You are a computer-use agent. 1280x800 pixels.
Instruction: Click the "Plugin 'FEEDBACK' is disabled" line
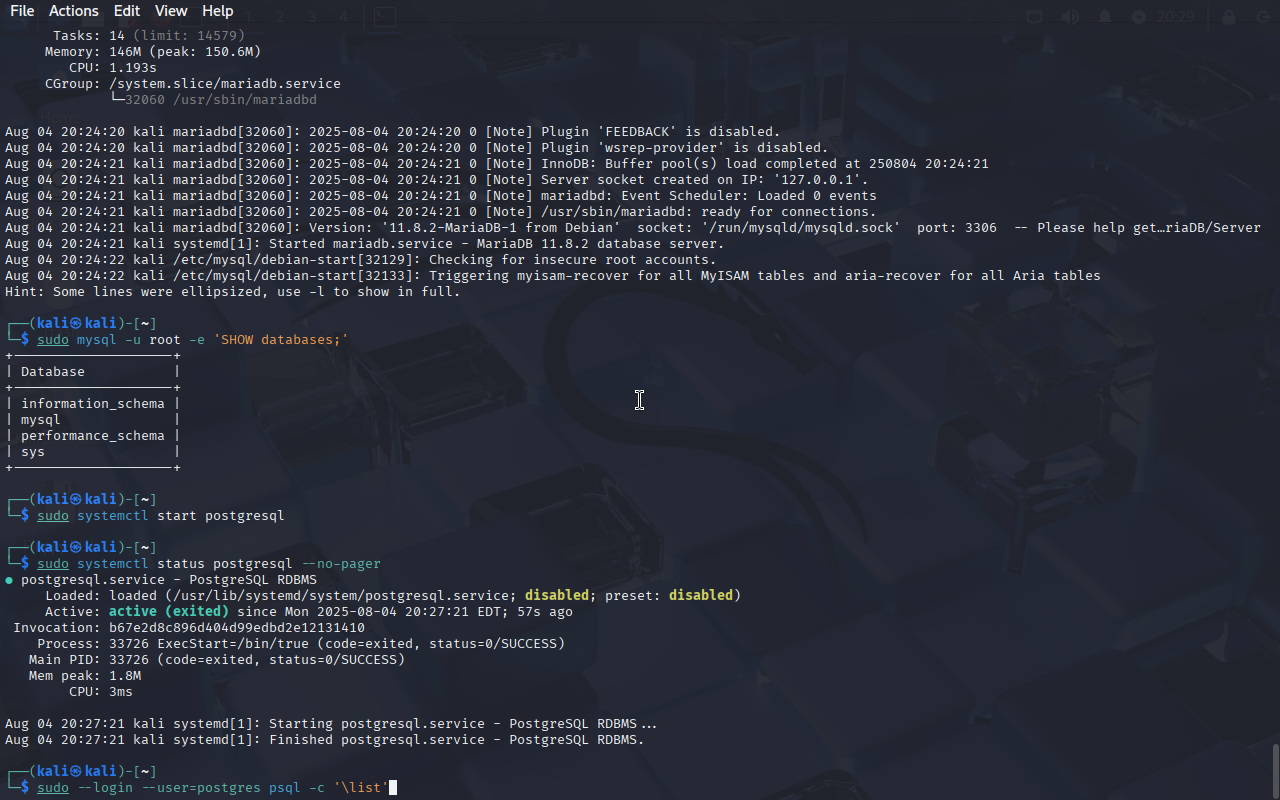point(393,132)
